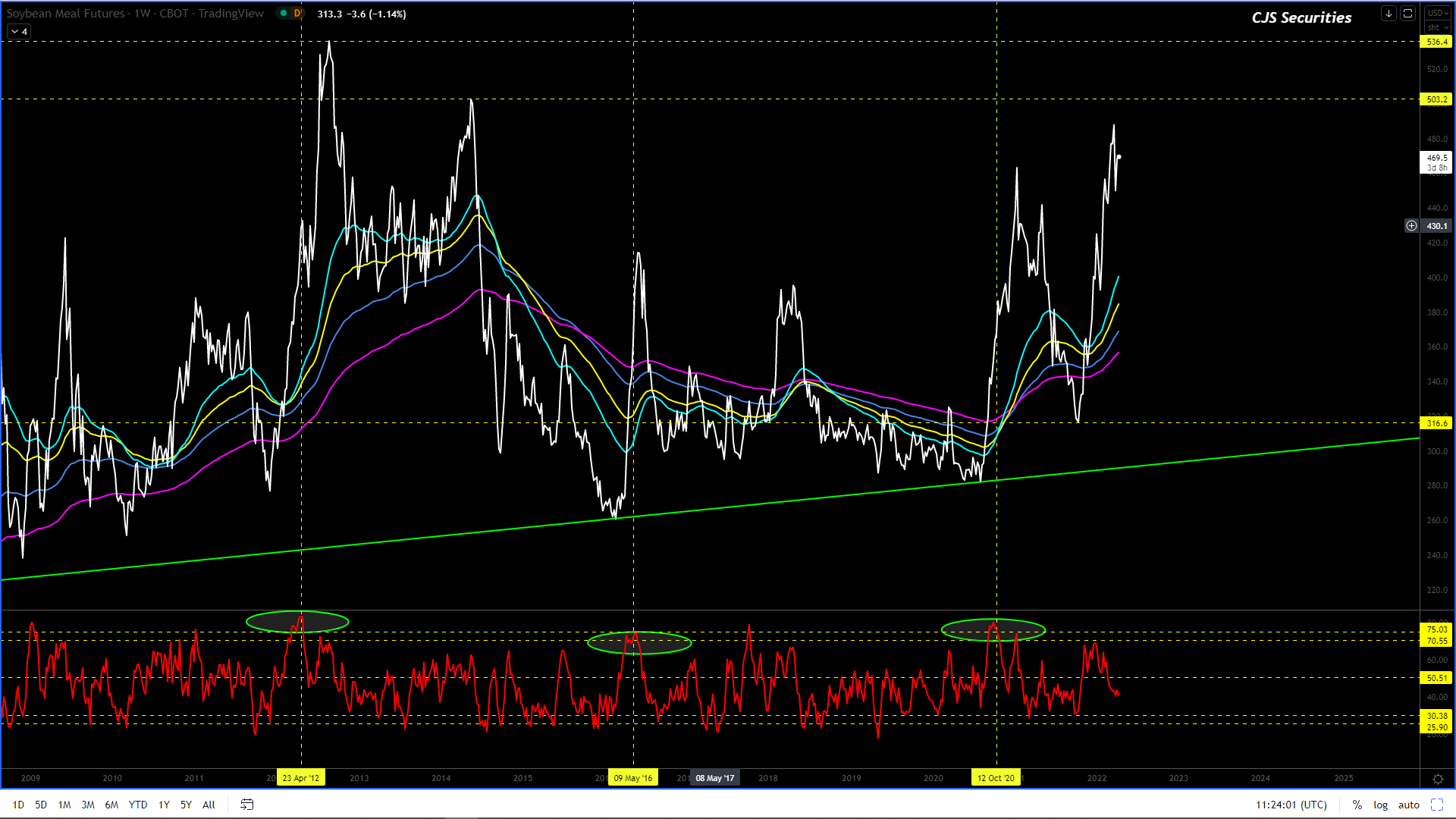Click the green market status dot
1456x819 pixels.
284,14
